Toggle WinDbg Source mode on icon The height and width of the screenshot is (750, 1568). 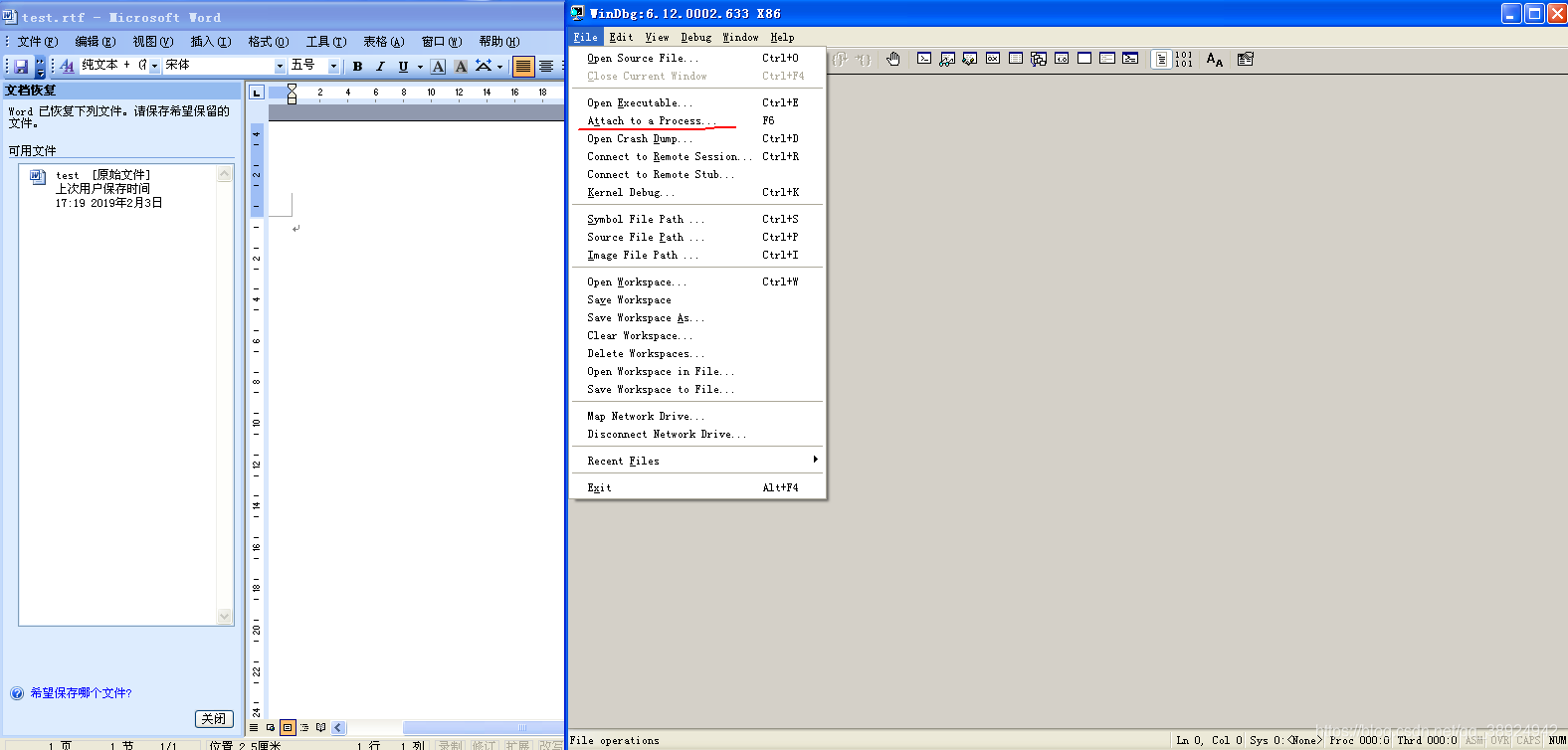[1161, 59]
